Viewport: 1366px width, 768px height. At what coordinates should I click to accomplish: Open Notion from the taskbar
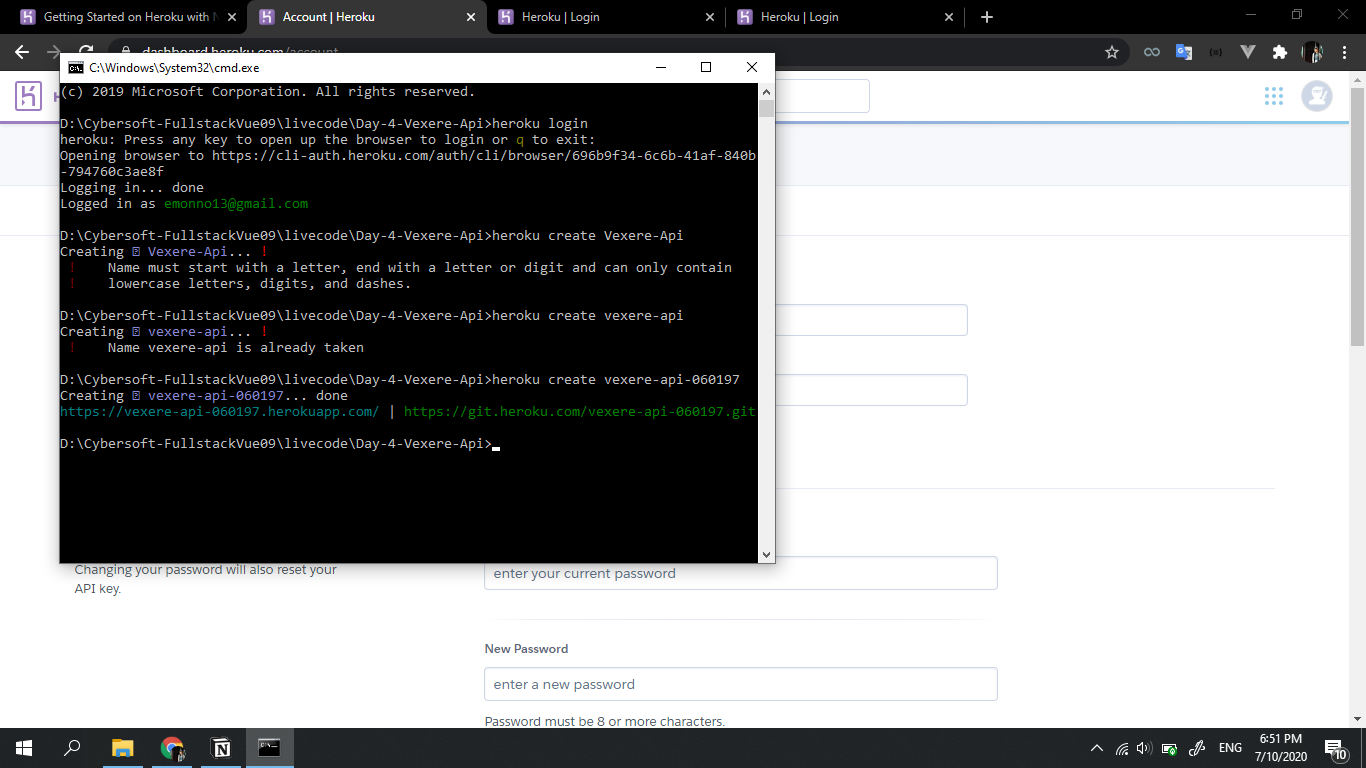(x=220, y=747)
